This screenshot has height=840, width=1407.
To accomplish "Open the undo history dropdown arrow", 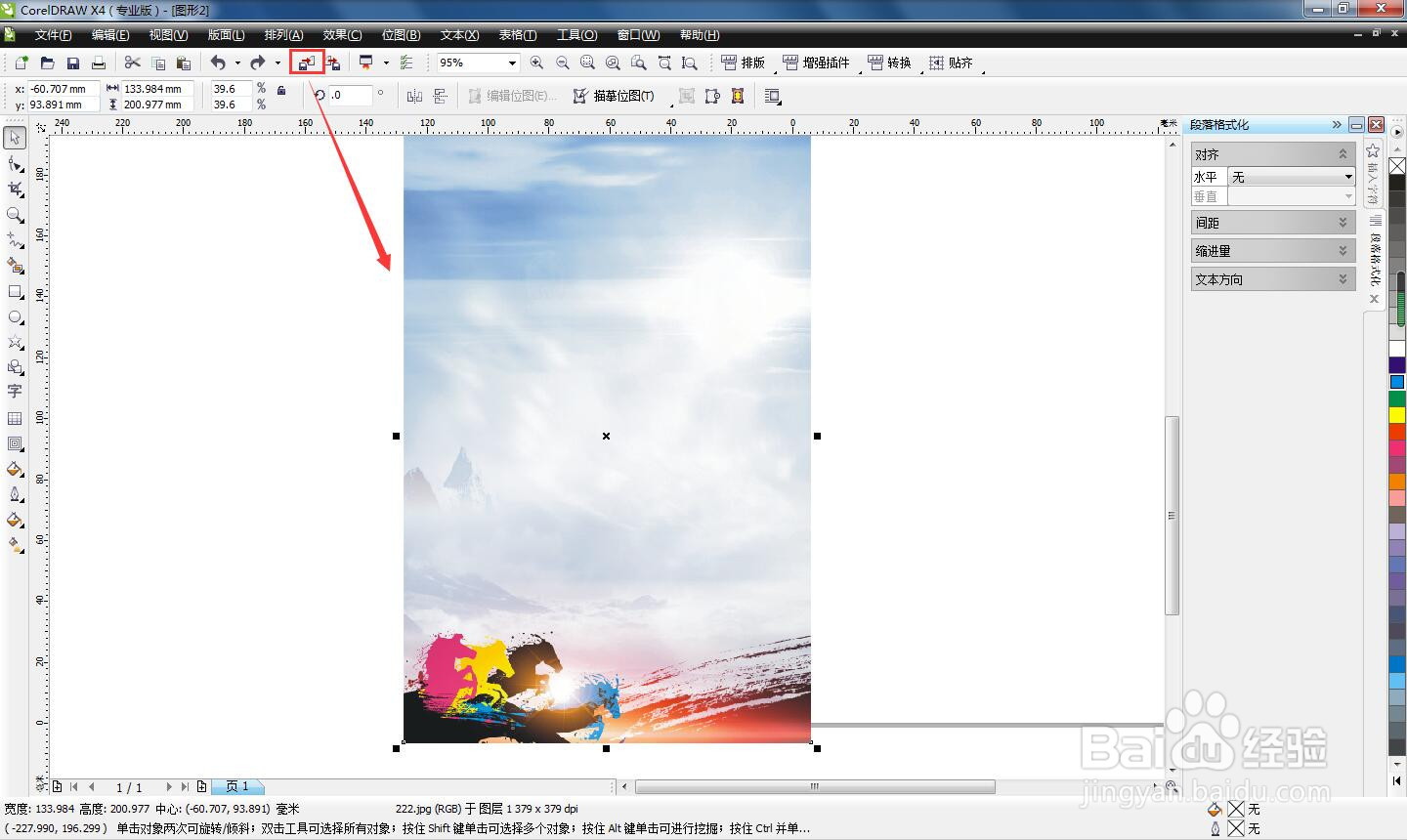I will pyautogui.click(x=237, y=63).
